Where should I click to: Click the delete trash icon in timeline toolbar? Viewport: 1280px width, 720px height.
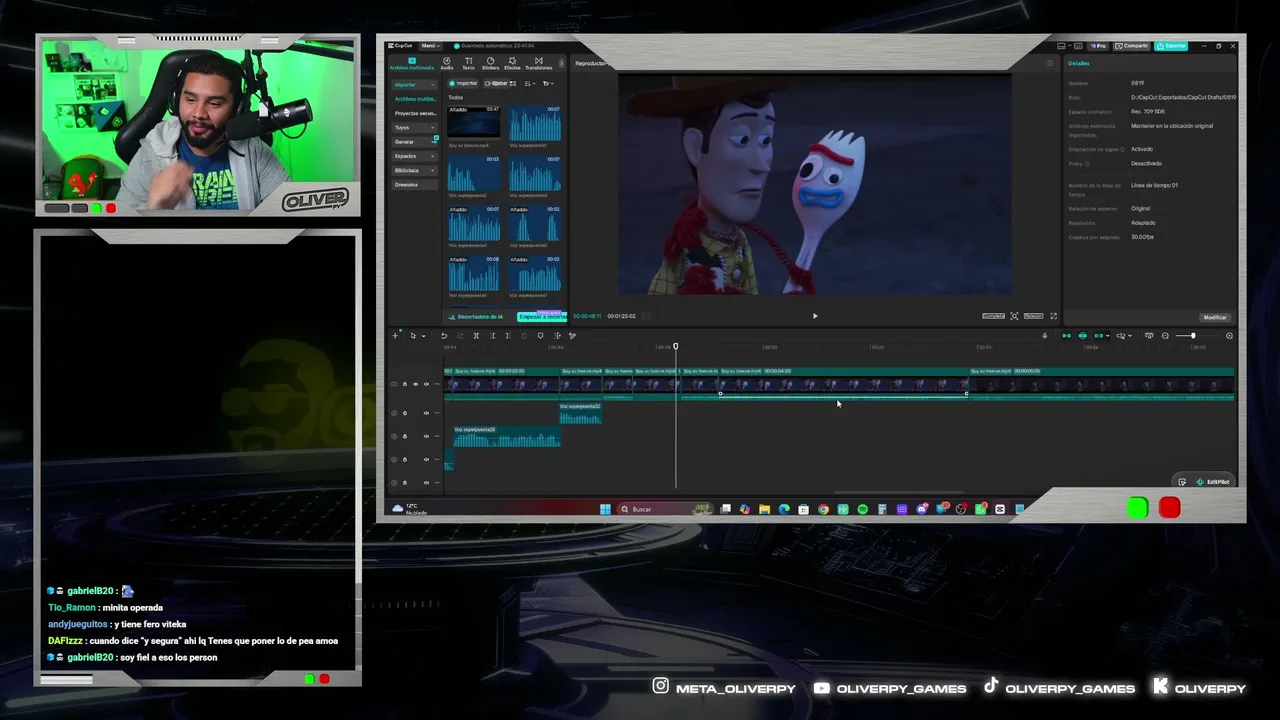[x=524, y=336]
